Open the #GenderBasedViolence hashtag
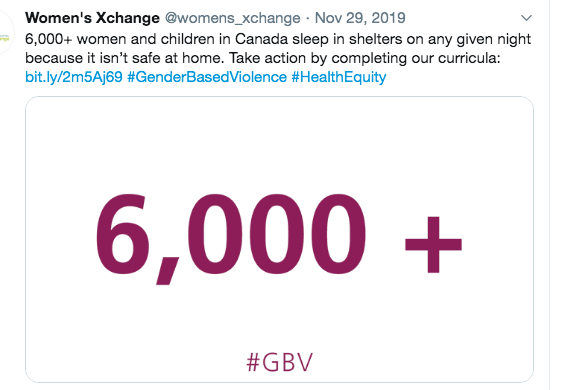 pos(207,77)
